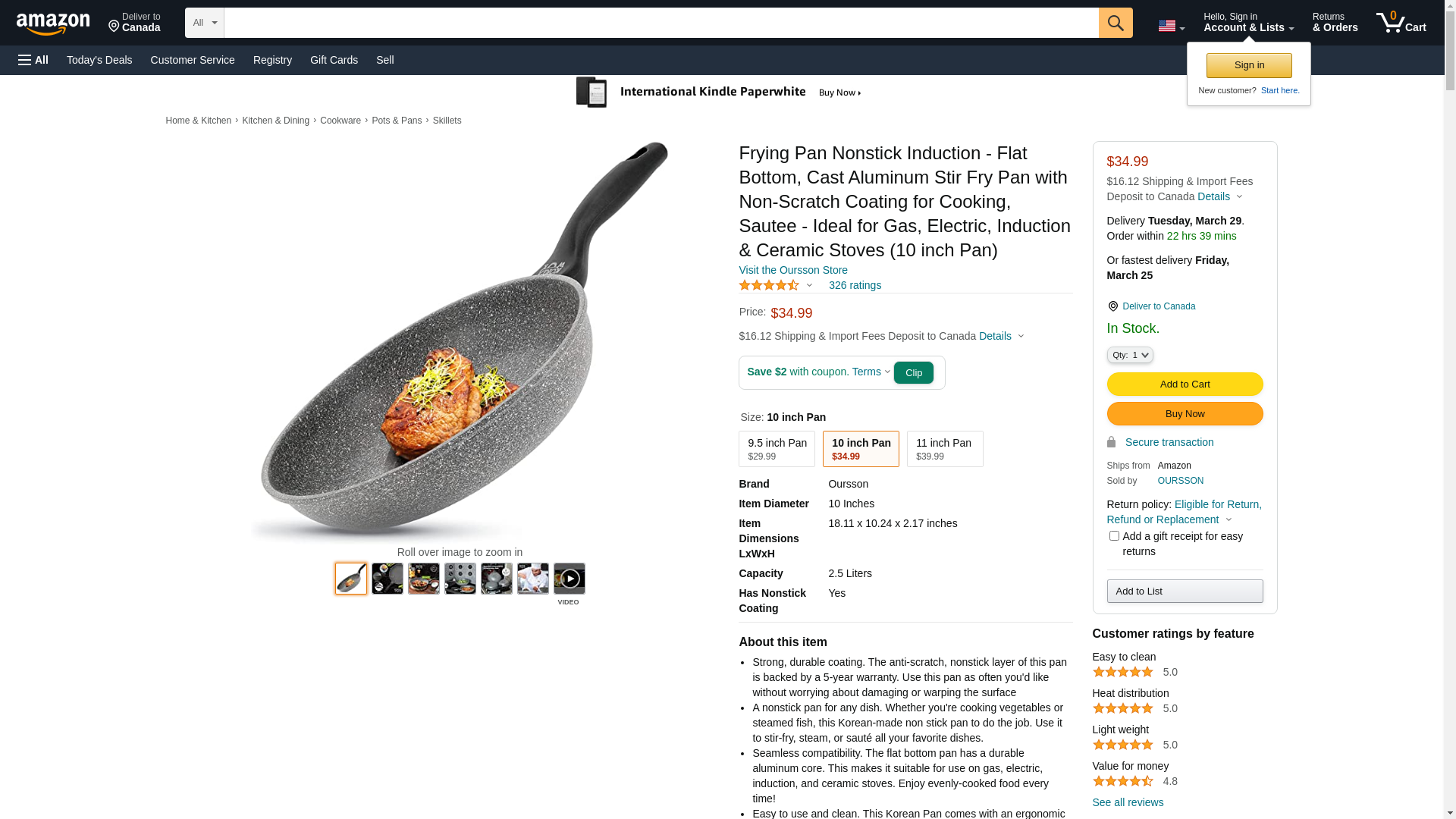Viewport: 1456px width, 819px height.
Task: Click the Amazon logo
Action: [53, 24]
